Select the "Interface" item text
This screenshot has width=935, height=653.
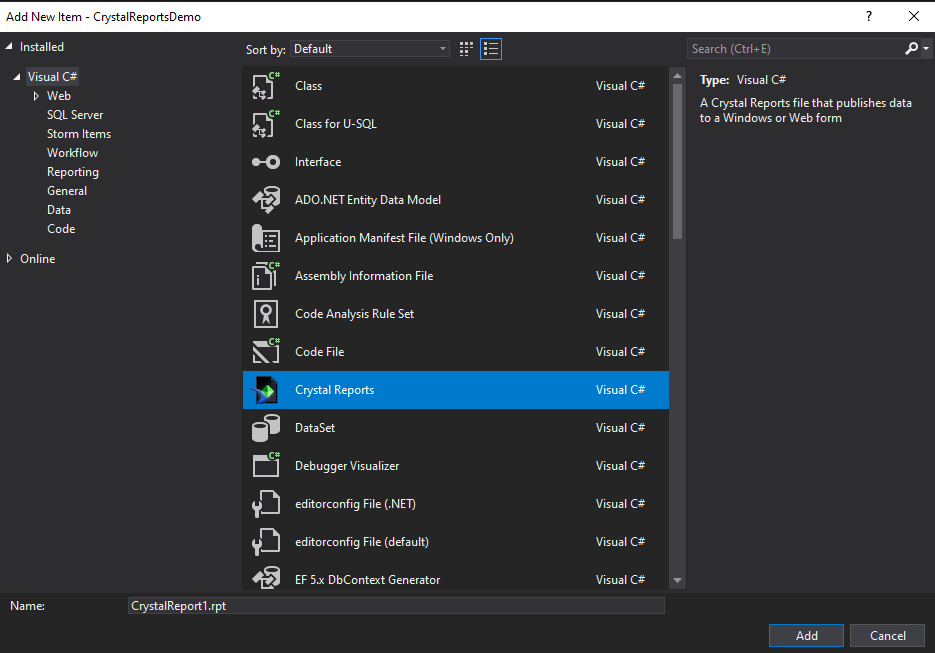click(318, 162)
